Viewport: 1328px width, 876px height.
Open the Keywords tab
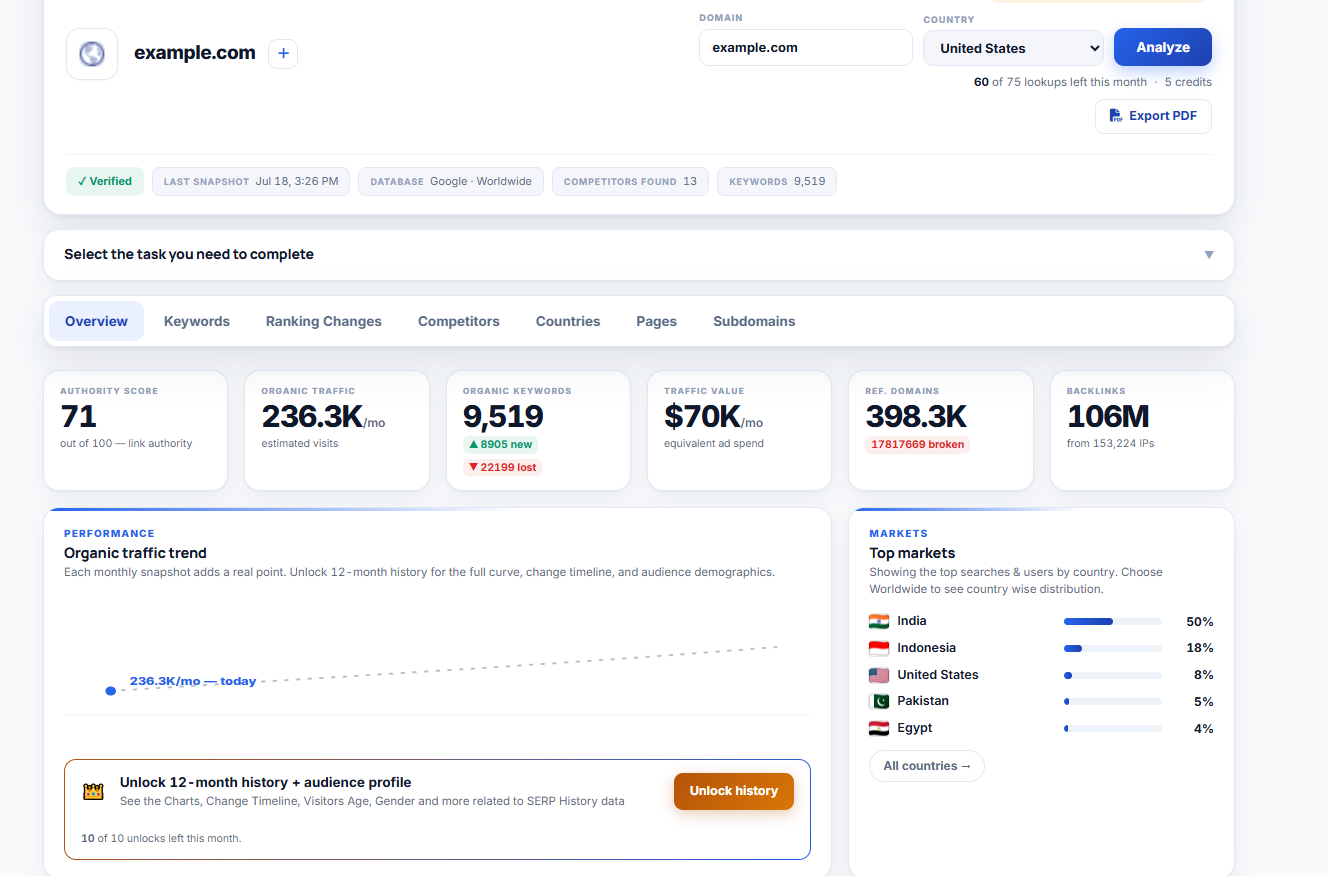point(197,321)
